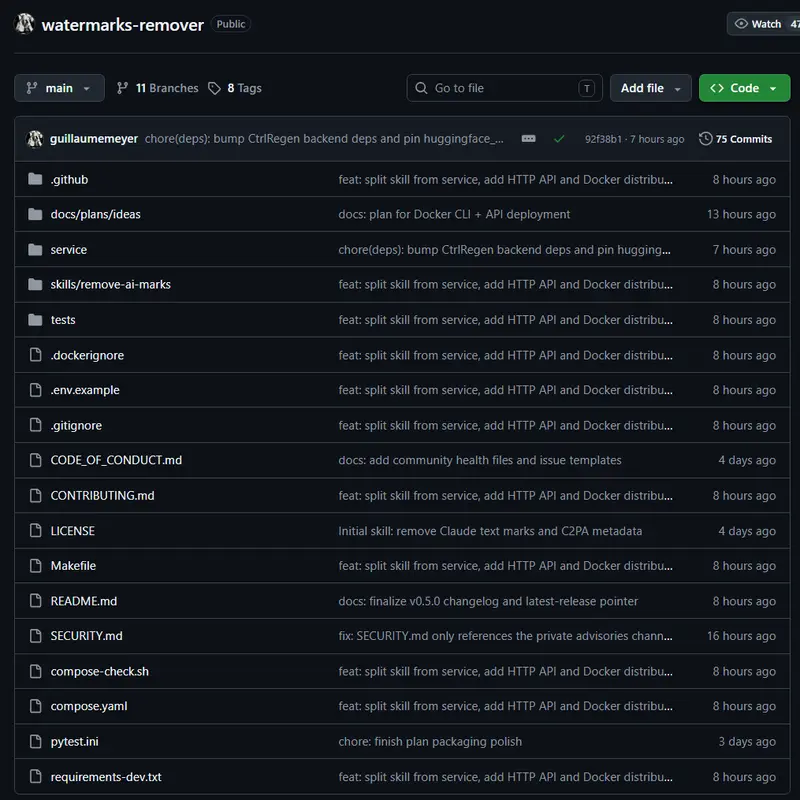The width and height of the screenshot is (800, 800).
Task: Click the Makefile file icon
Action: coord(35,566)
